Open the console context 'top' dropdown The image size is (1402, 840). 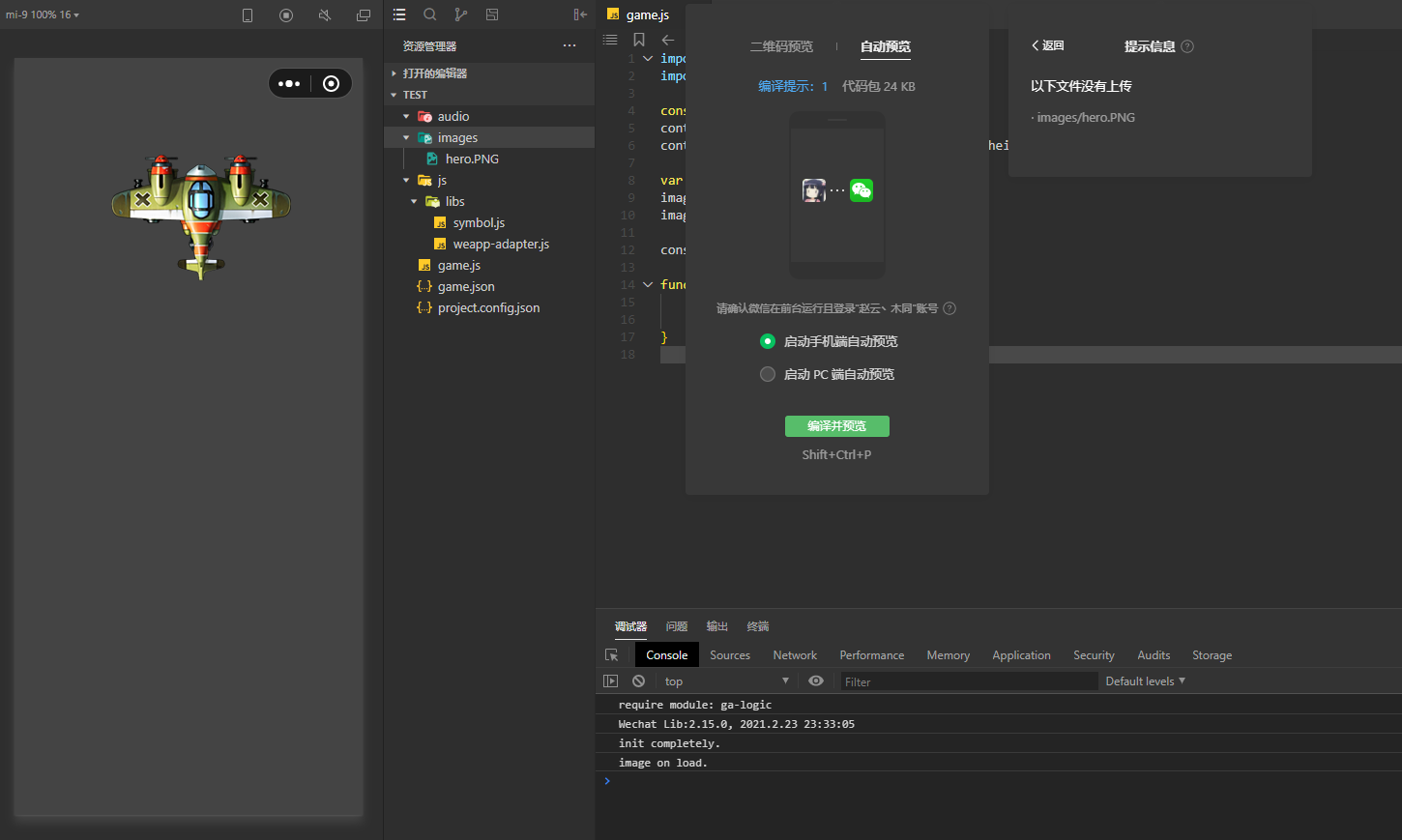click(x=727, y=681)
